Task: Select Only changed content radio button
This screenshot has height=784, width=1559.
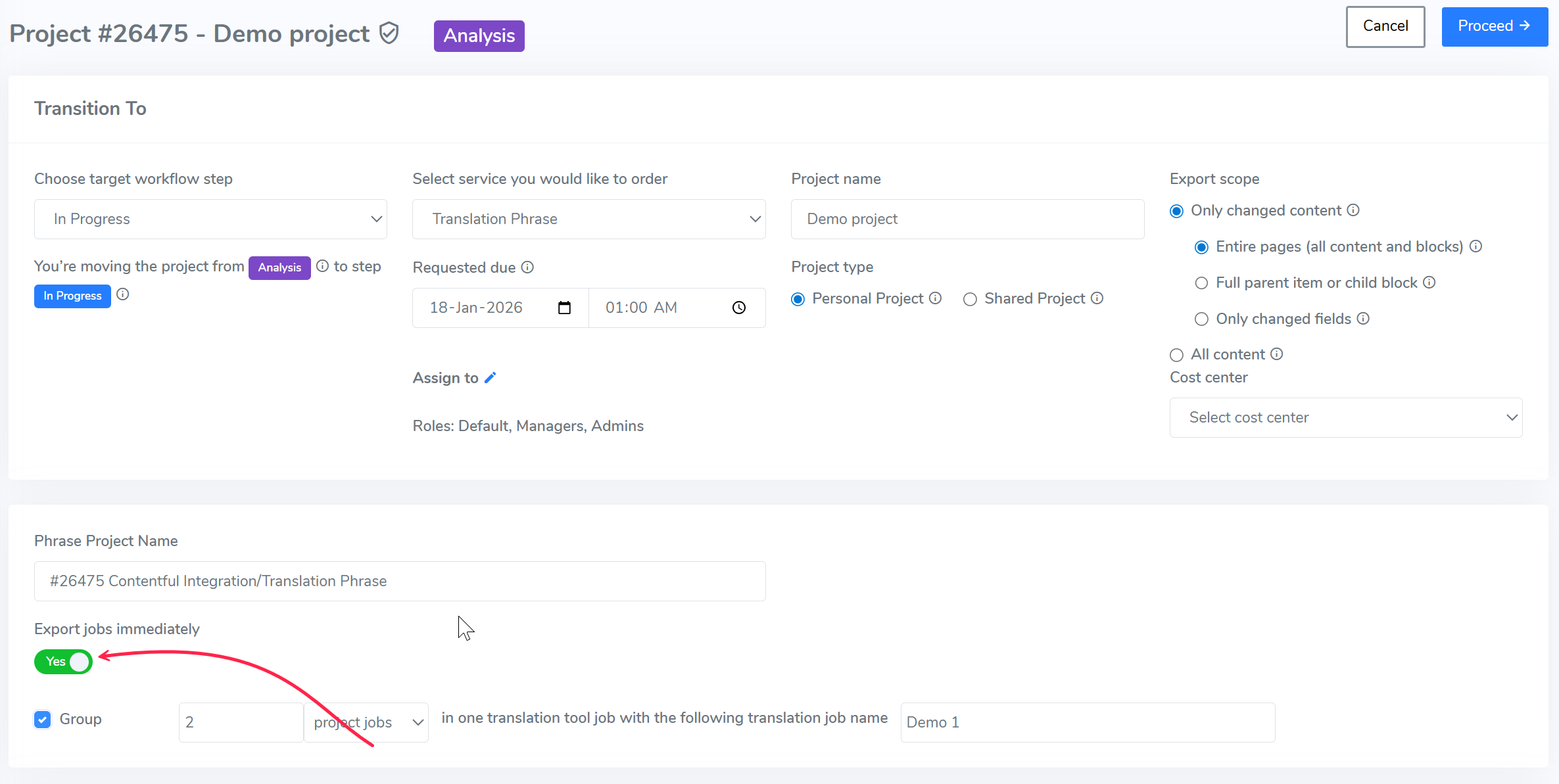Action: pos(1176,211)
